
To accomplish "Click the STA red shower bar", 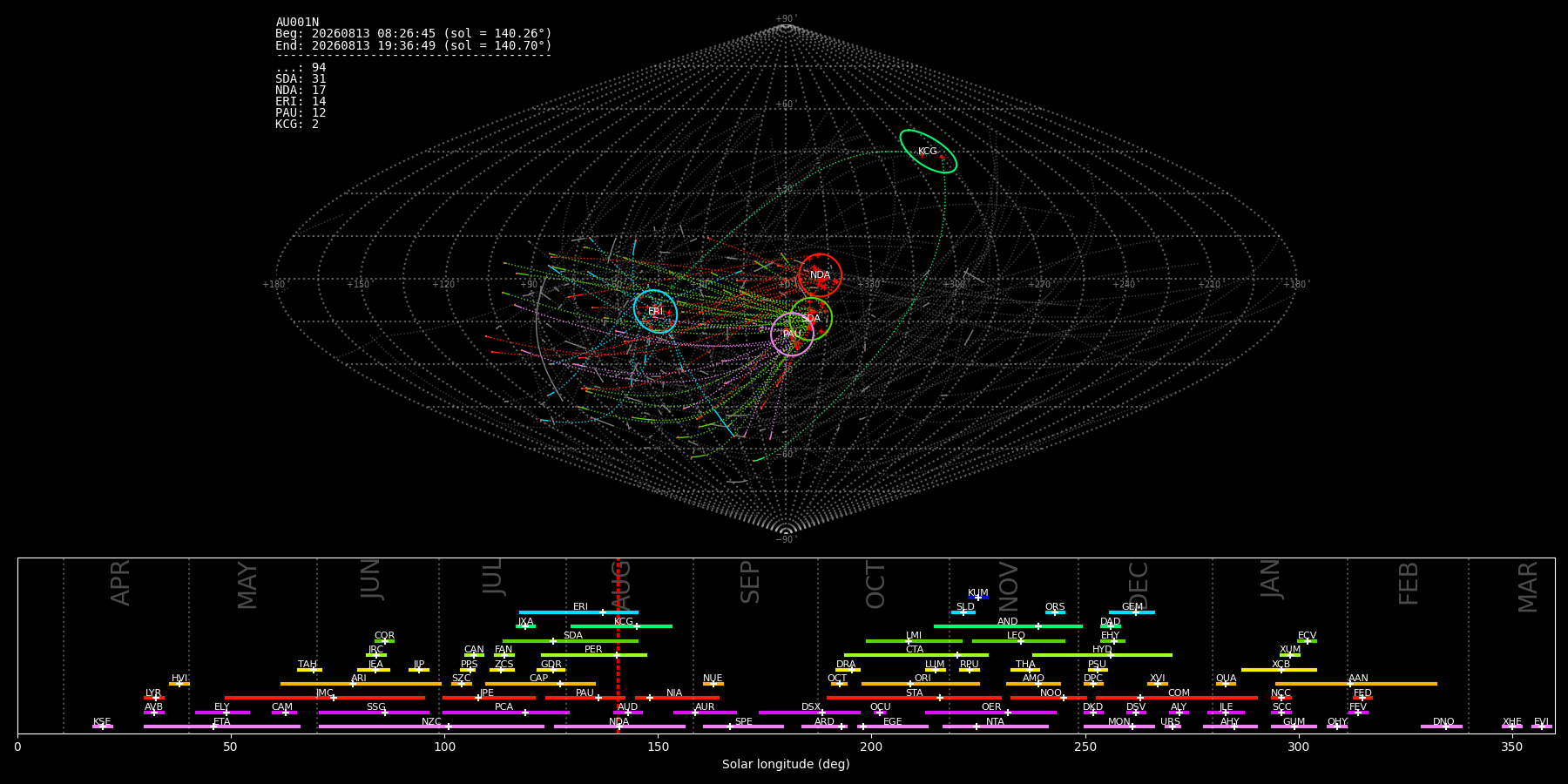I will pyautogui.click(x=914, y=698).
